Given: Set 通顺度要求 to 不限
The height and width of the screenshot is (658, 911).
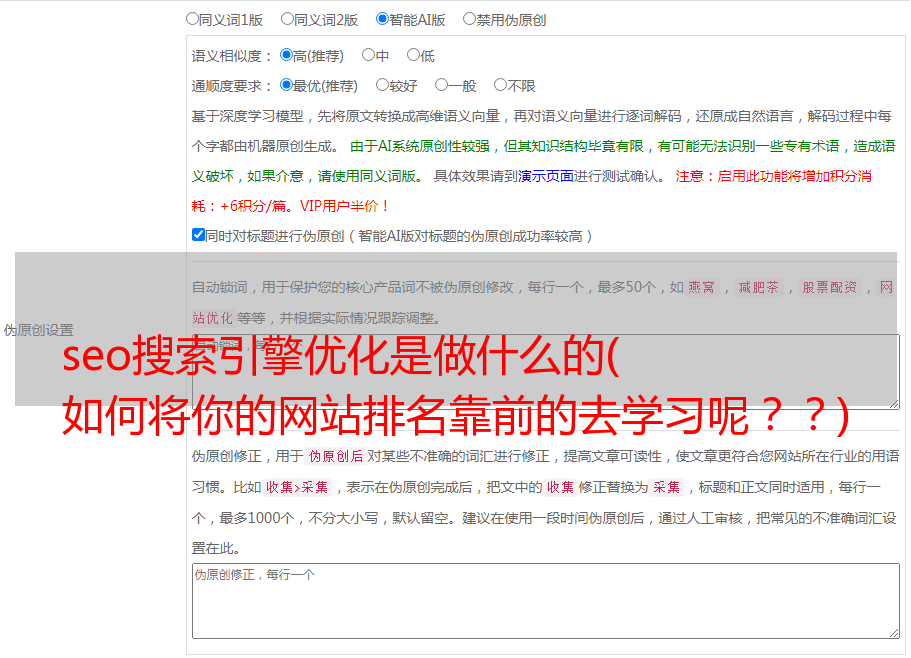Looking at the screenshot, I should click(500, 85).
